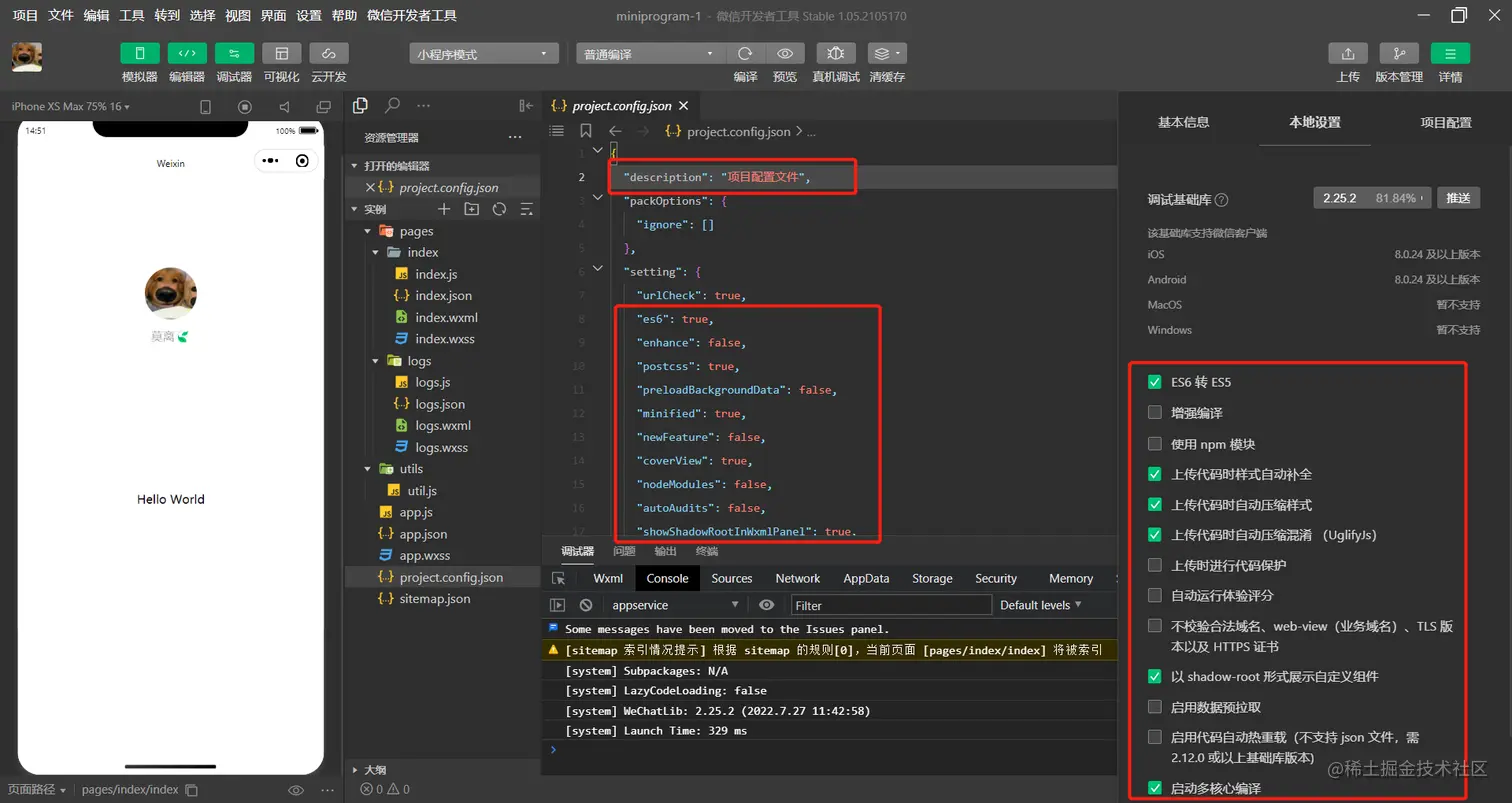Click the 推送 button
The height and width of the screenshot is (803, 1512).
point(1459,198)
